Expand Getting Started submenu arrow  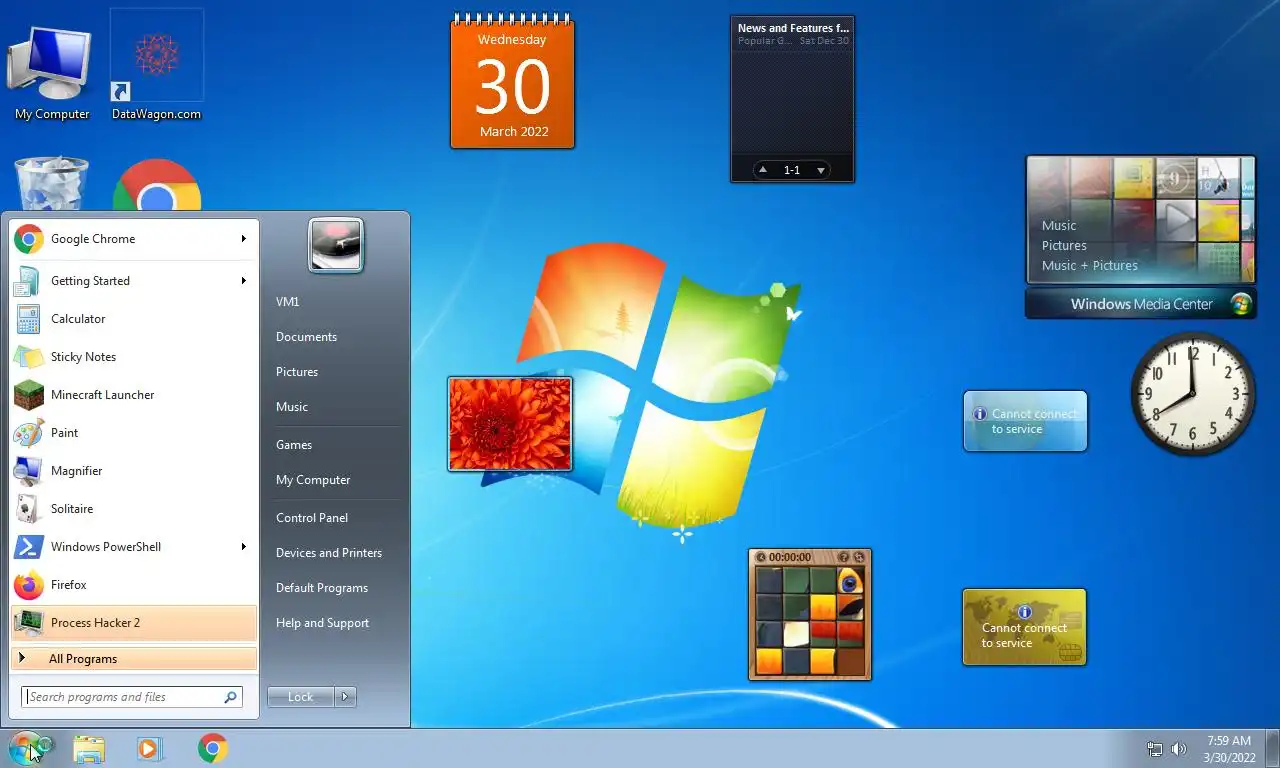click(x=243, y=281)
